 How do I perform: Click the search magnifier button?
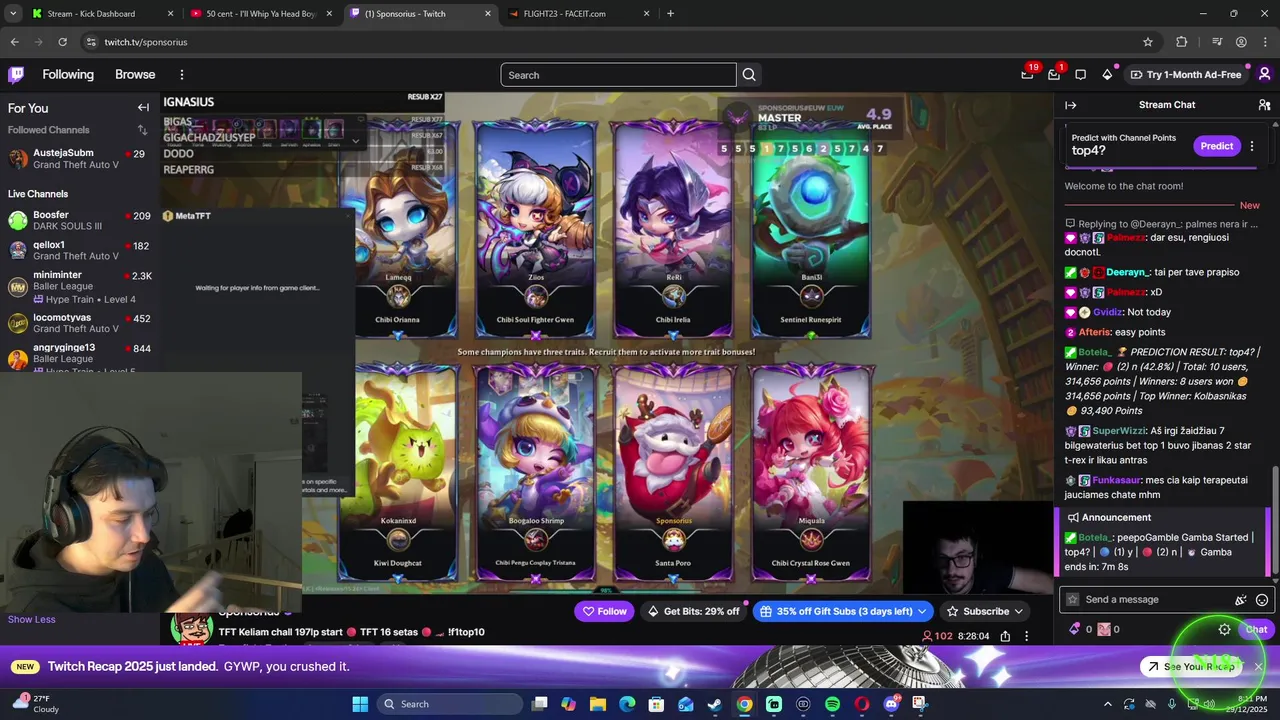click(x=749, y=75)
